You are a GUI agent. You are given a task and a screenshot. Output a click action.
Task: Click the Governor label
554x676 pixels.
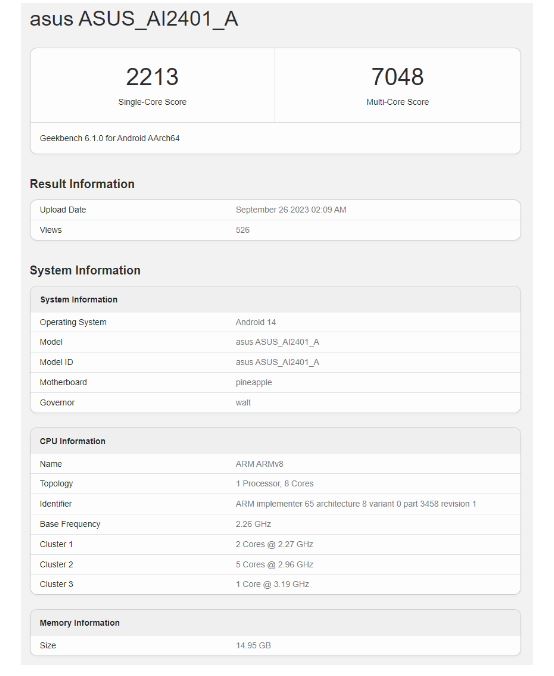pyautogui.click(x=57, y=403)
